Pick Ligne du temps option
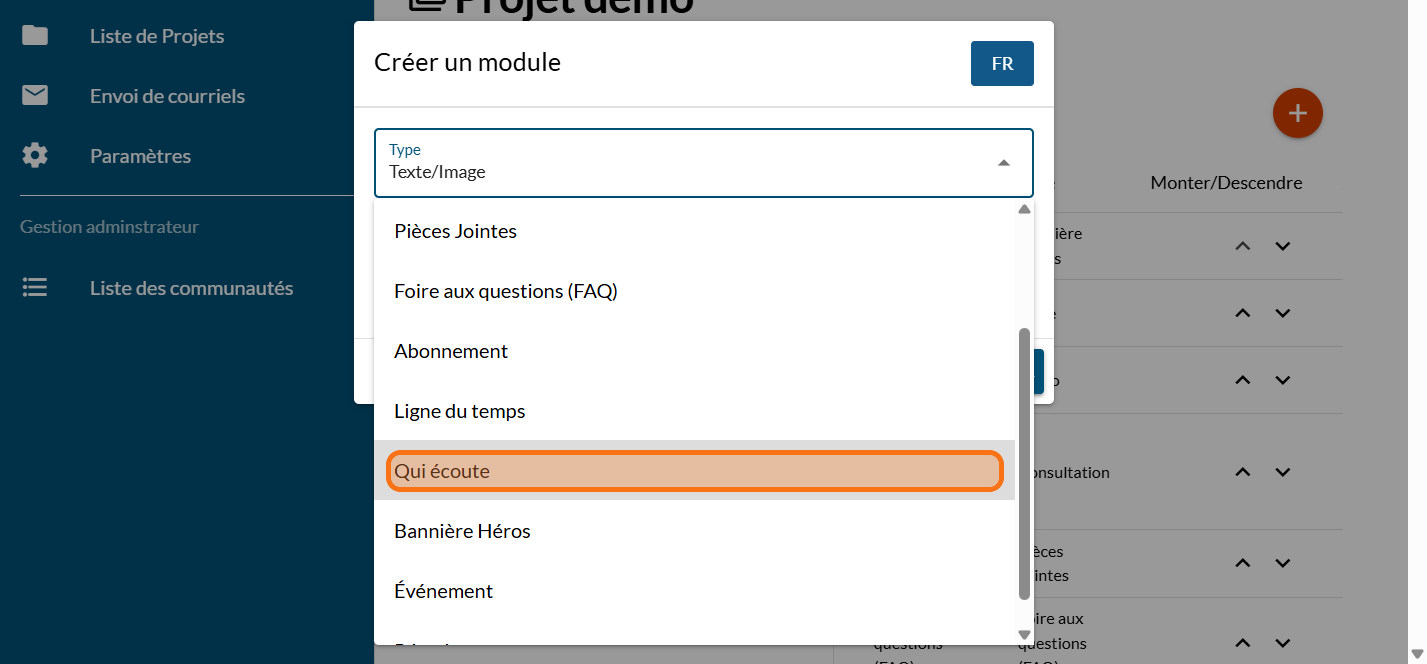 click(460, 411)
